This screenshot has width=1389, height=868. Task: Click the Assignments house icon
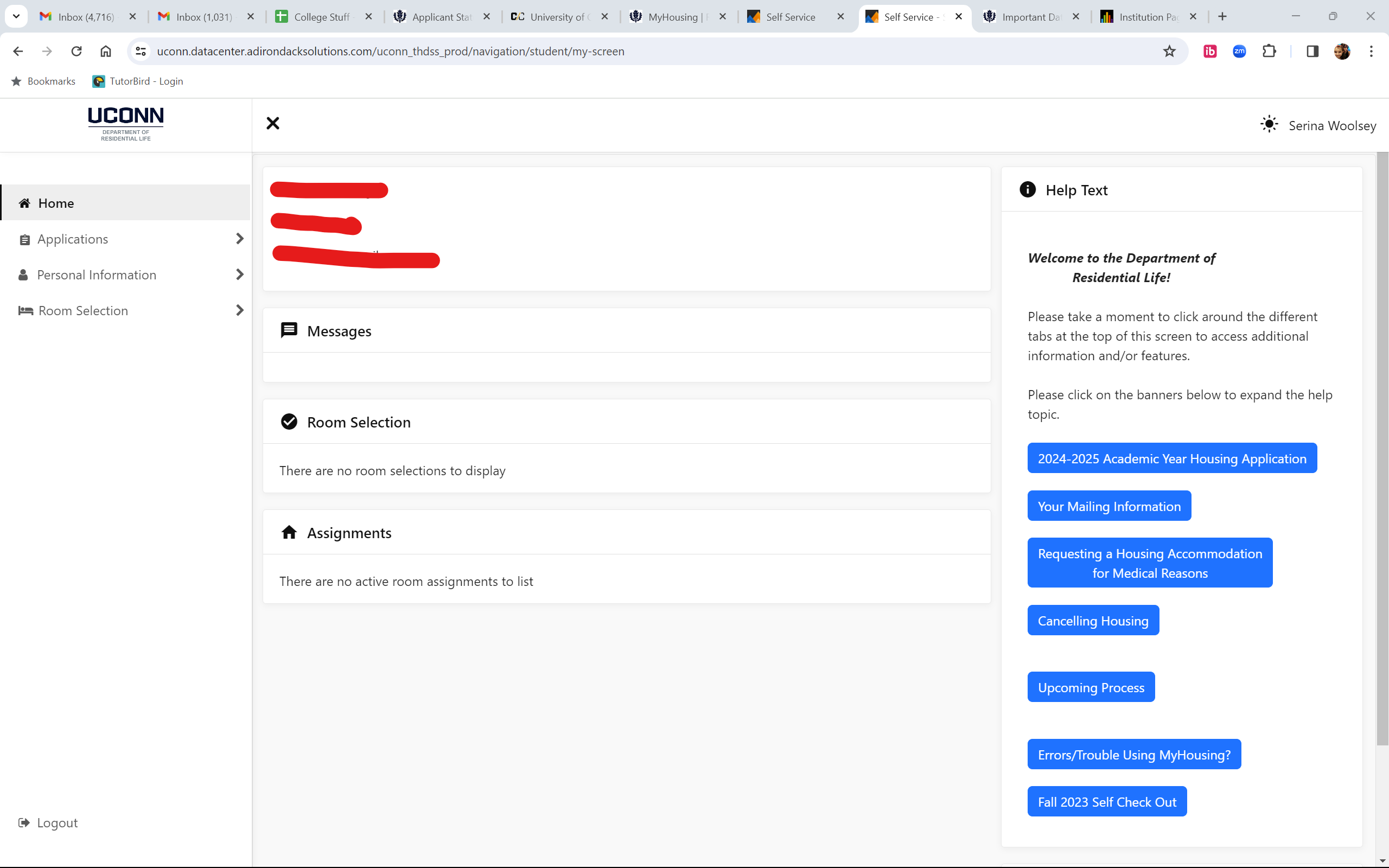[289, 532]
